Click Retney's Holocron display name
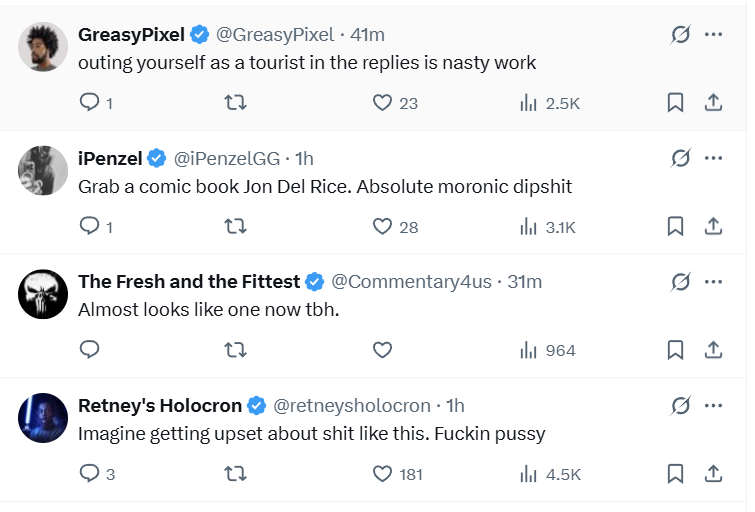 (x=160, y=405)
